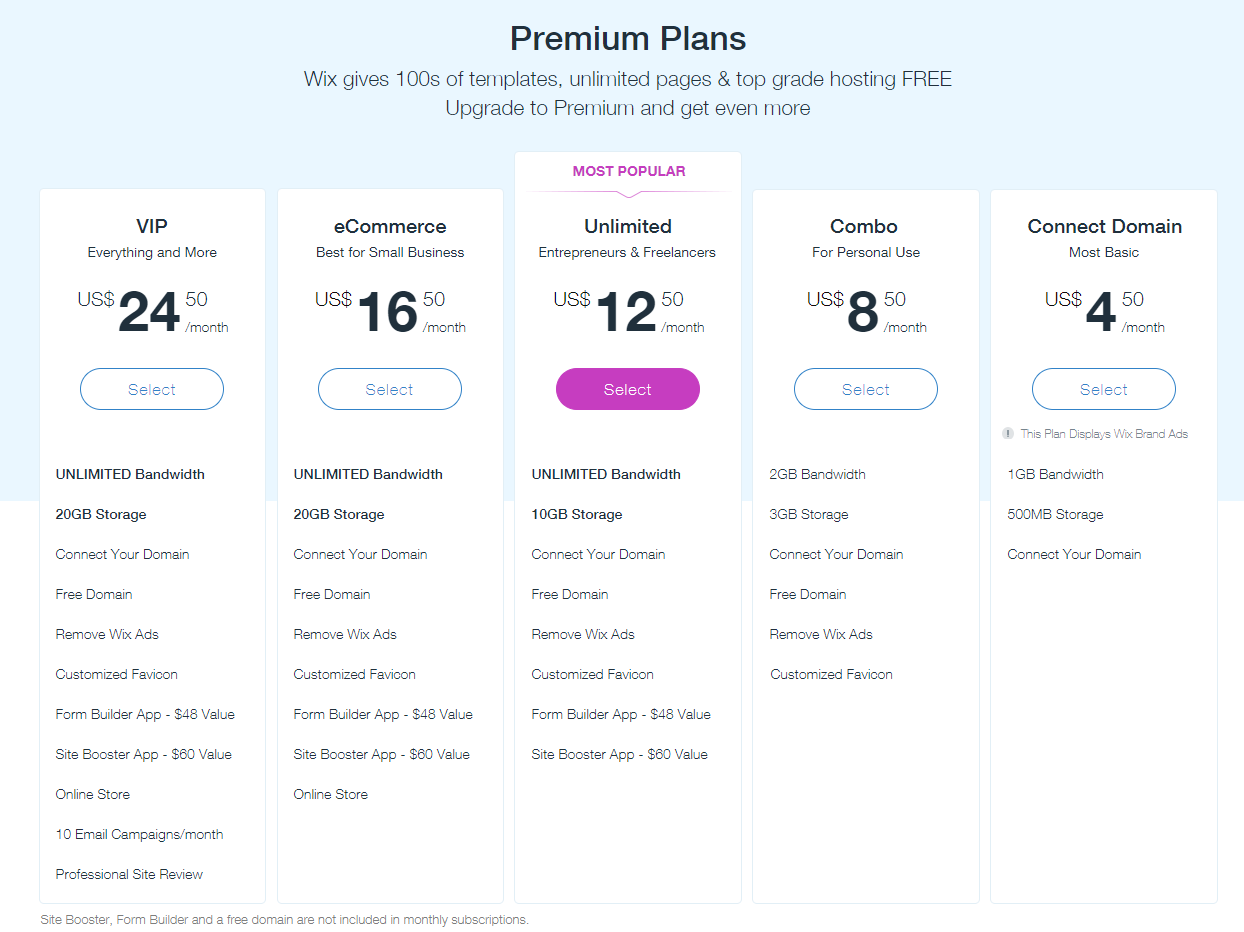Click the Unlimited plan heading
1244x932 pixels.
pyautogui.click(x=628, y=226)
